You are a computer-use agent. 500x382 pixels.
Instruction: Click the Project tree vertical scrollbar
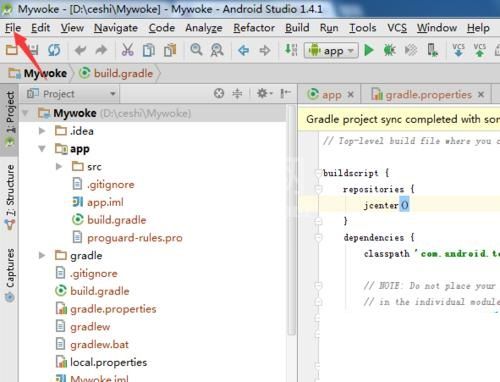[292, 220]
